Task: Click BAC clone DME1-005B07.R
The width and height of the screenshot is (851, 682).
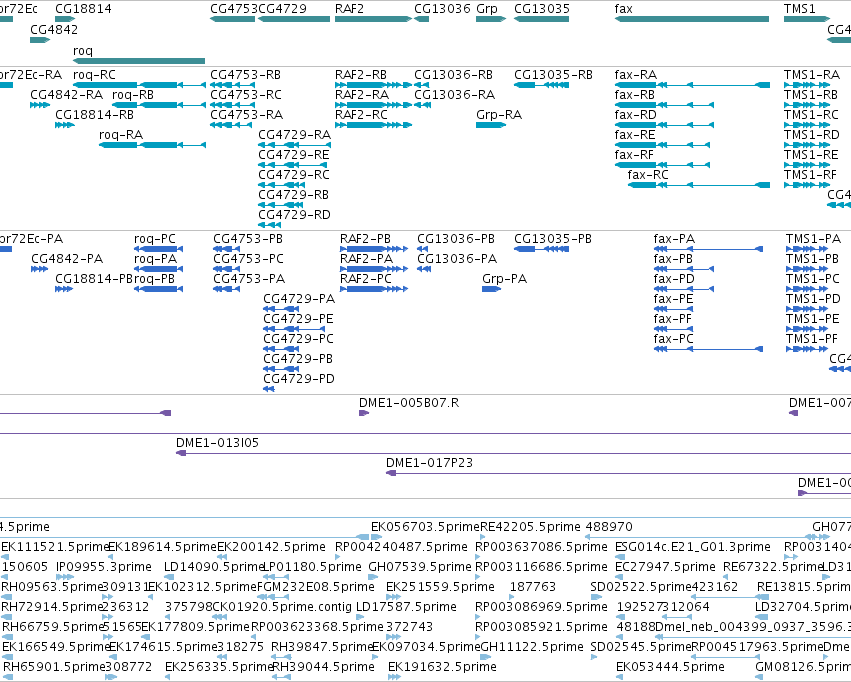Action: pyautogui.click(x=364, y=413)
